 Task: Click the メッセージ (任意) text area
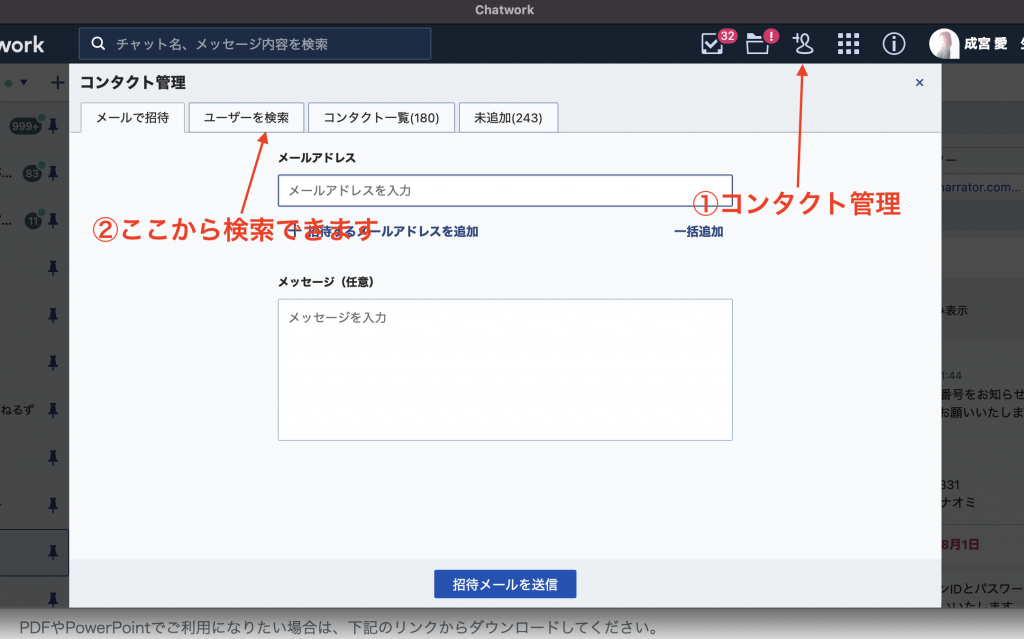505,370
